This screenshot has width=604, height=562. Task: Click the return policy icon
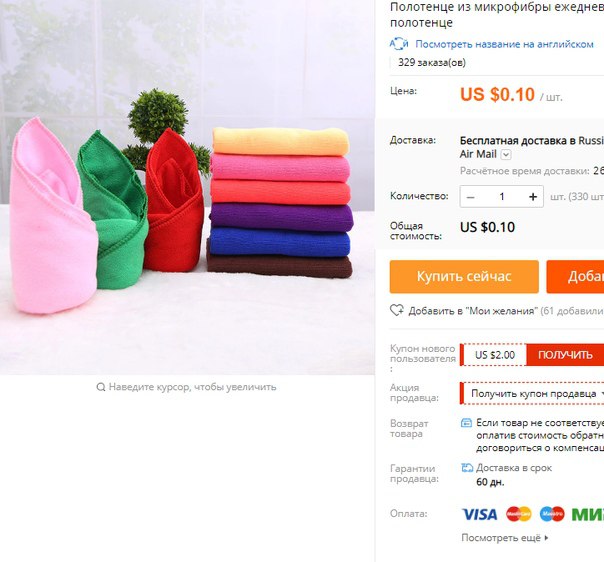pos(466,423)
